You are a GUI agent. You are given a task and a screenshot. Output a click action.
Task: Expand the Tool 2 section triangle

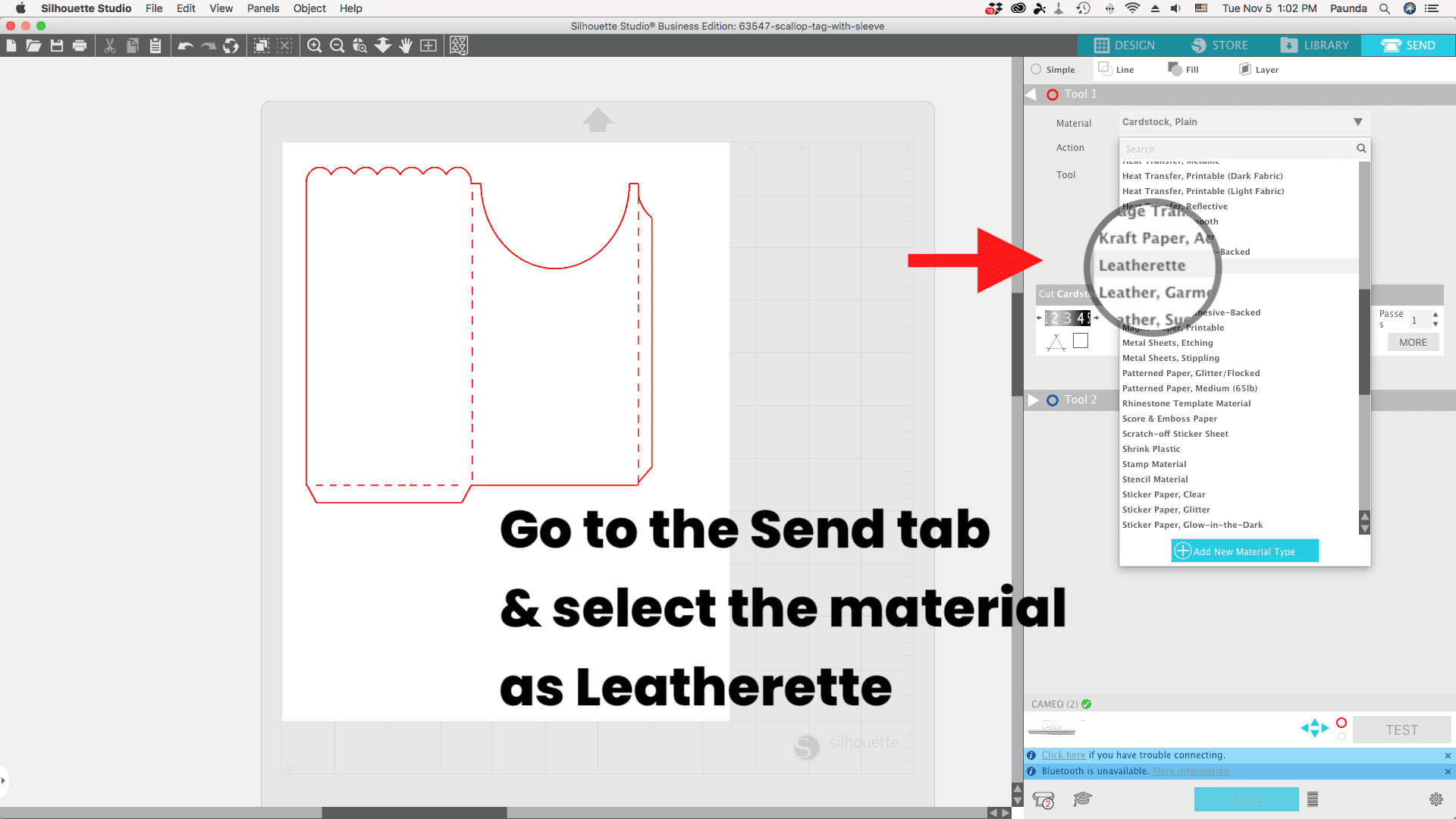pyautogui.click(x=1033, y=400)
